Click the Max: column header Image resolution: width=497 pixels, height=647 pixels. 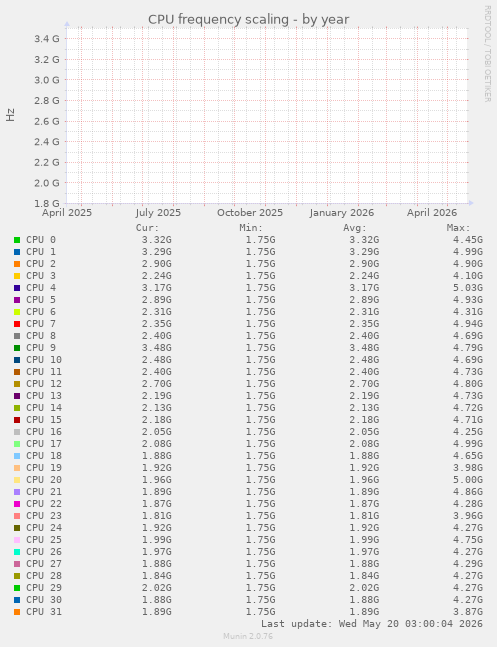[458, 228]
